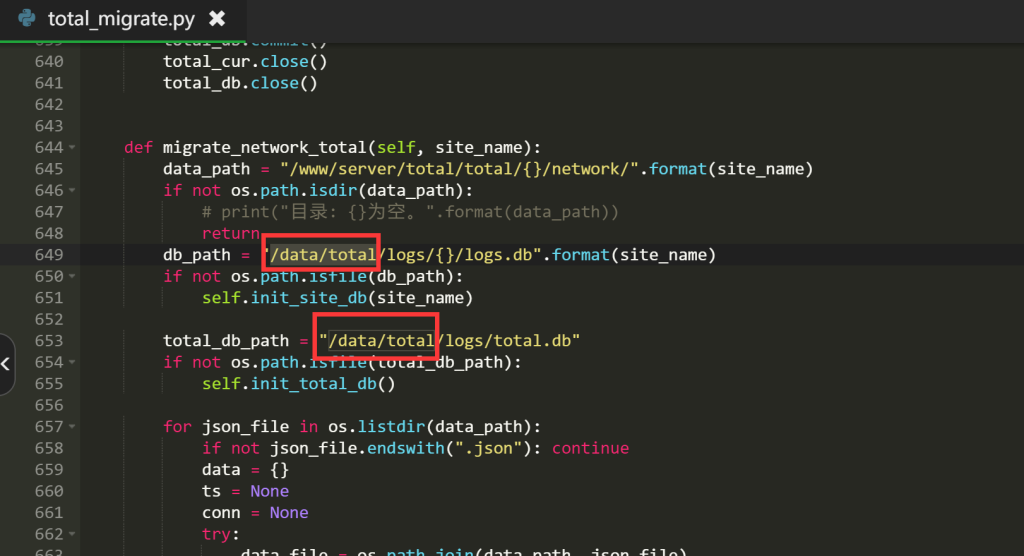Place cursor on /data/total in total_db_path line

[378, 341]
